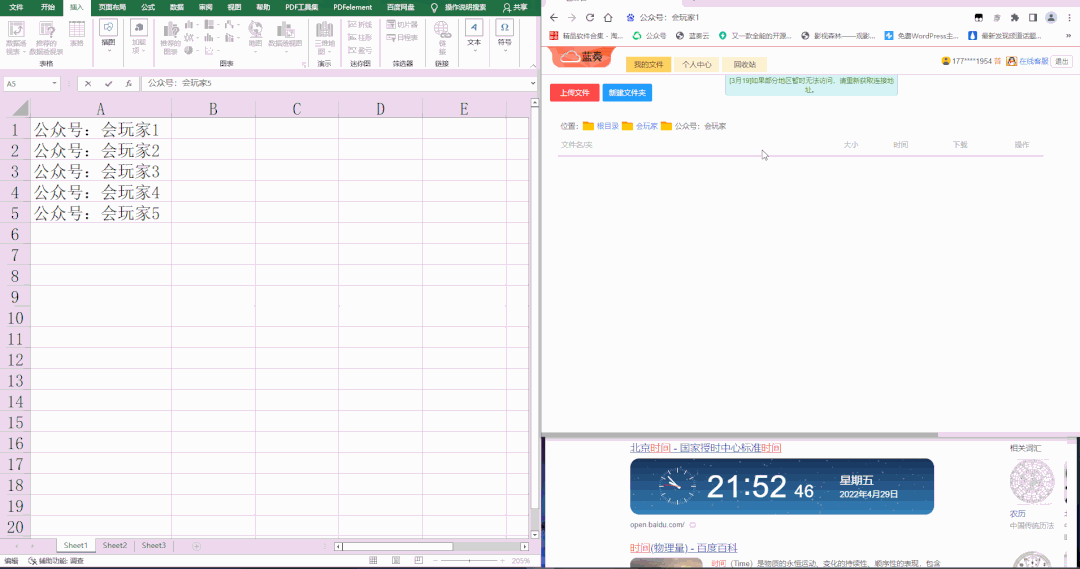The width and height of the screenshot is (1080, 569).
Task: Switch to Page Break Preview in status bar
Action: point(419,561)
